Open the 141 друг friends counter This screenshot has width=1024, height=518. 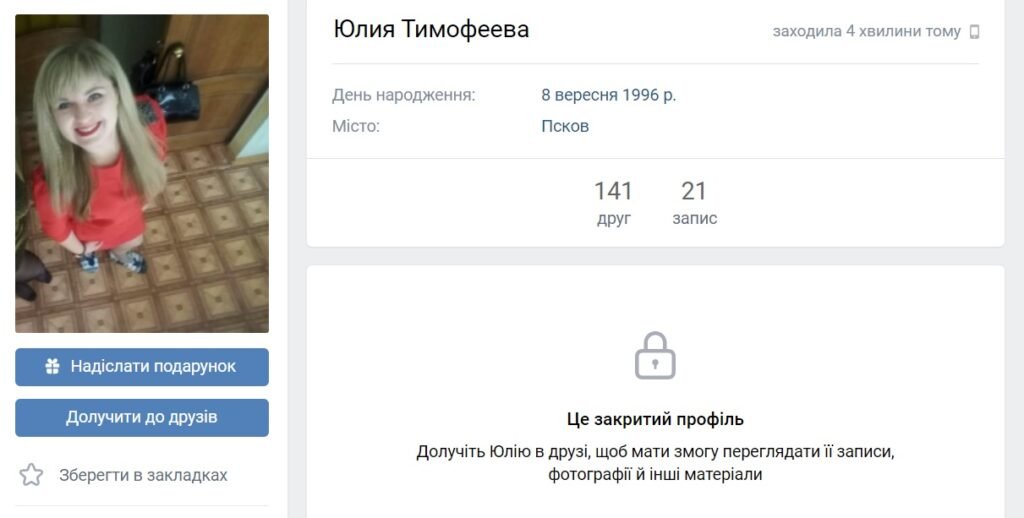[x=613, y=202]
